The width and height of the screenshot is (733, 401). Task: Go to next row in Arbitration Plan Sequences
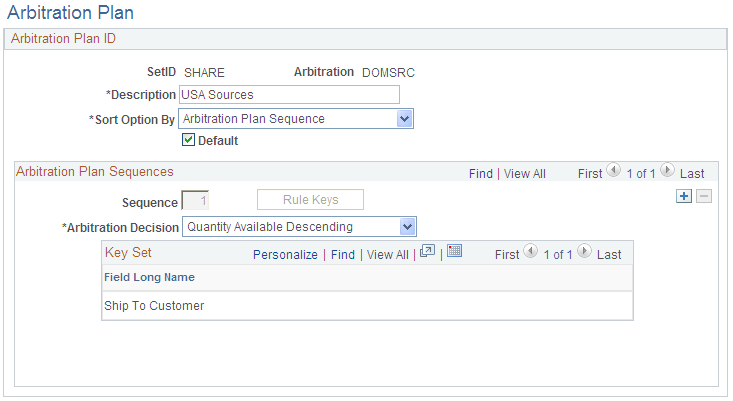tap(668, 170)
